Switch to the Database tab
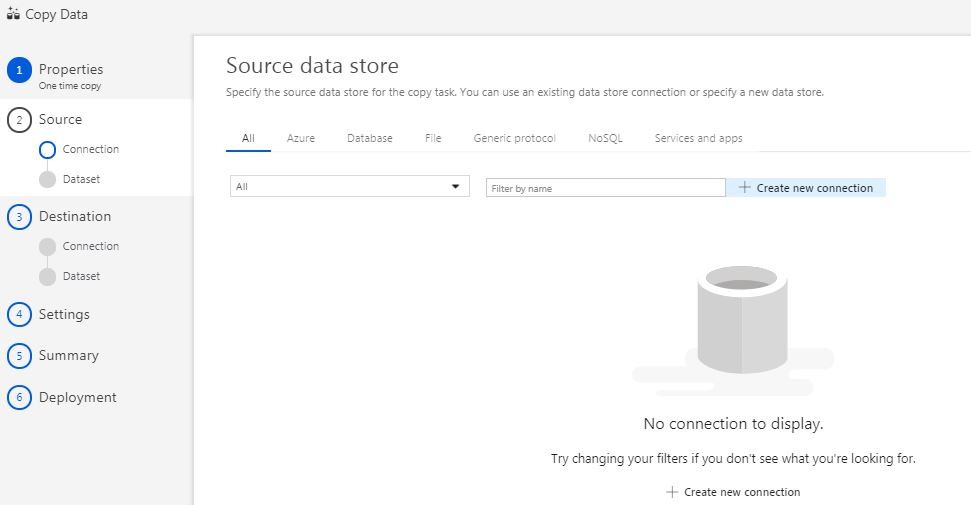The width and height of the screenshot is (971, 505). tap(370, 138)
